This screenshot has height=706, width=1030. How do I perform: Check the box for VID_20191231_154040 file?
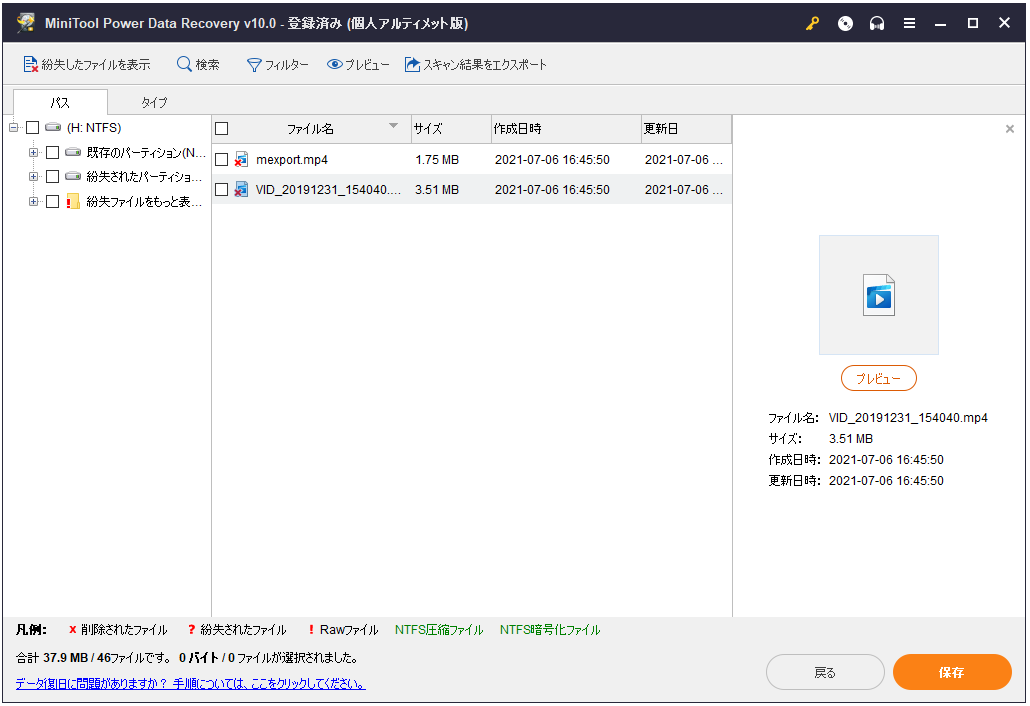coord(222,190)
